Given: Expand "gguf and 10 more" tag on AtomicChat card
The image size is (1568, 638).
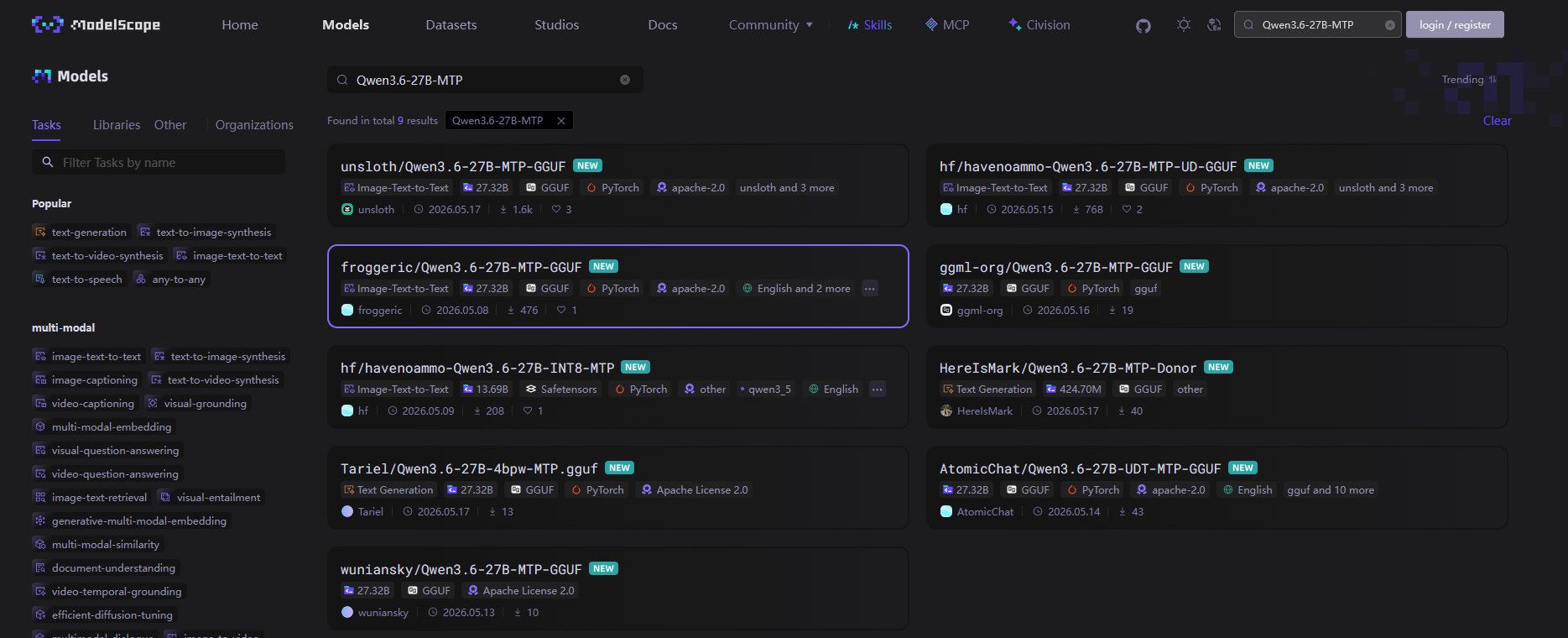Looking at the screenshot, I should [1331, 490].
